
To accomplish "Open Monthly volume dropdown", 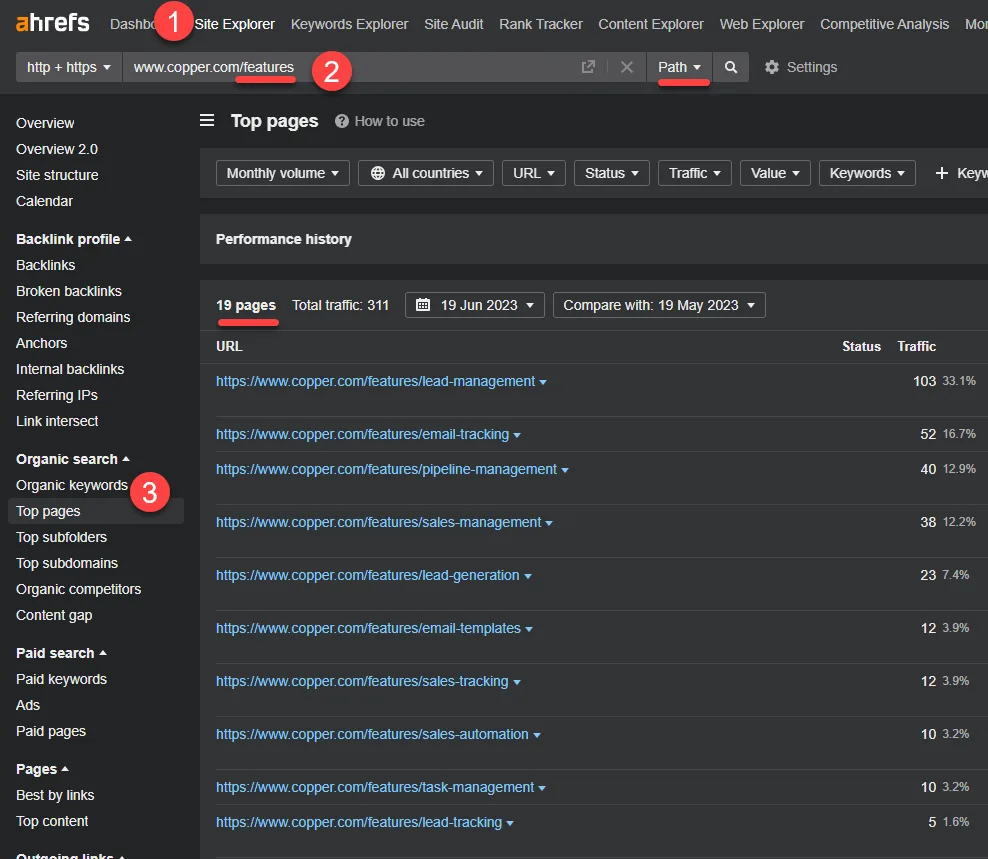I will [x=282, y=173].
